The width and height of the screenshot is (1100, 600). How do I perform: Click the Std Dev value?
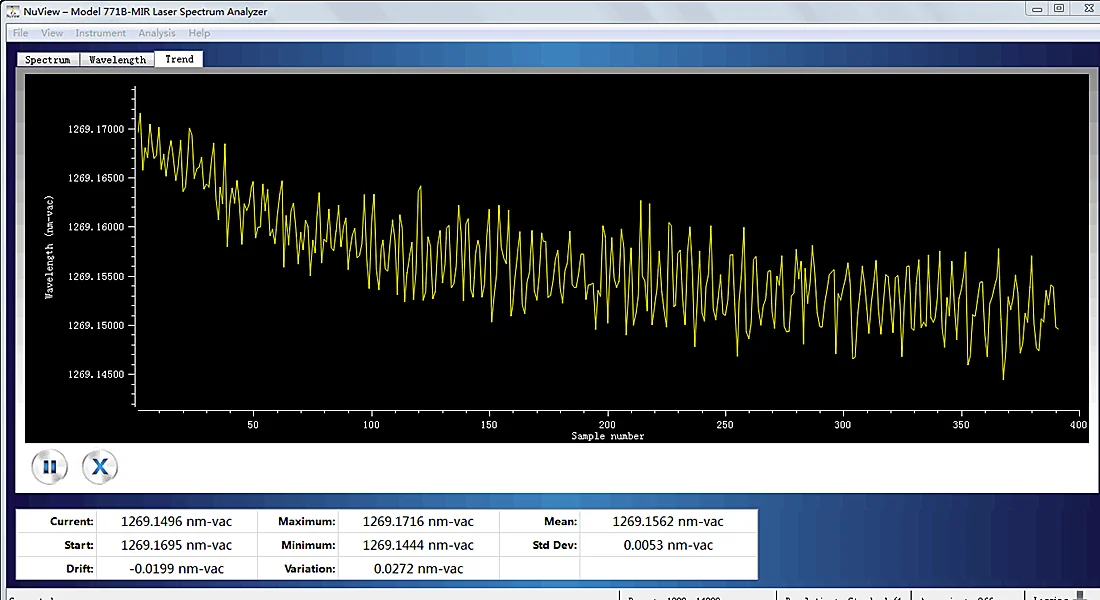(668, 545)
